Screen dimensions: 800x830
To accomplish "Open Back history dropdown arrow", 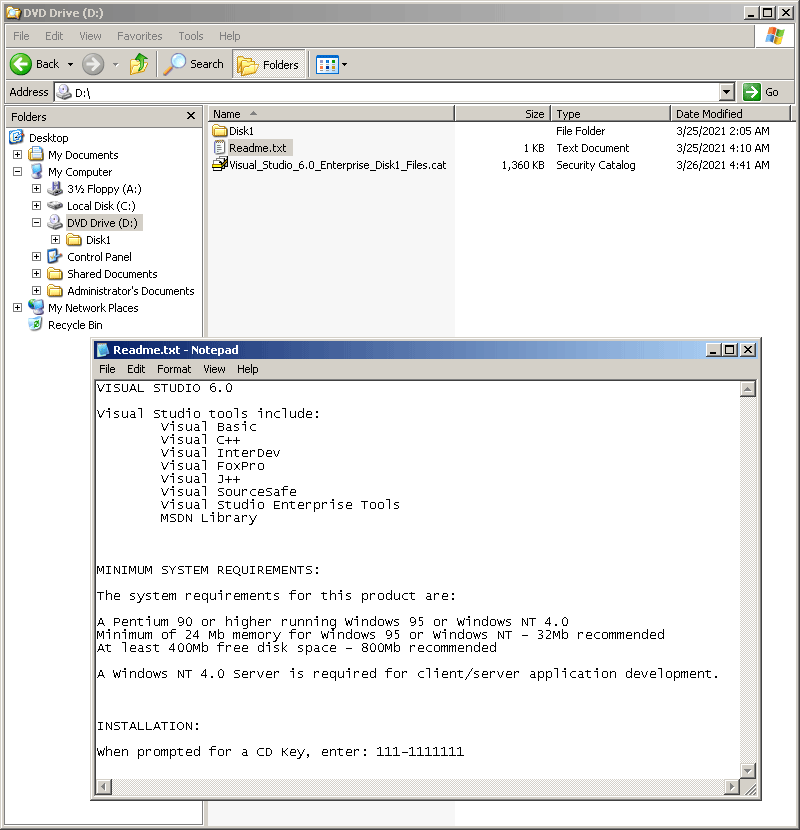I will pyautogui.click(x=70, y=65).
